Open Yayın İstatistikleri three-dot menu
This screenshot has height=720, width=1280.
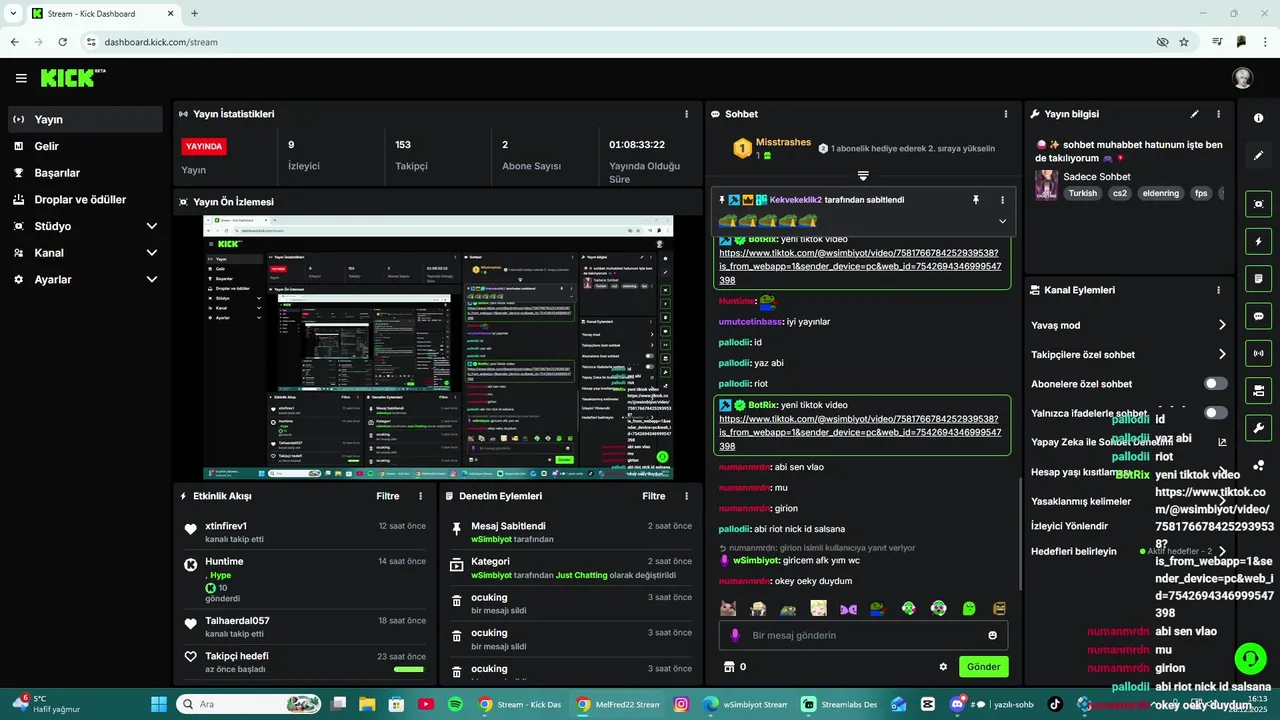(686, 114)
